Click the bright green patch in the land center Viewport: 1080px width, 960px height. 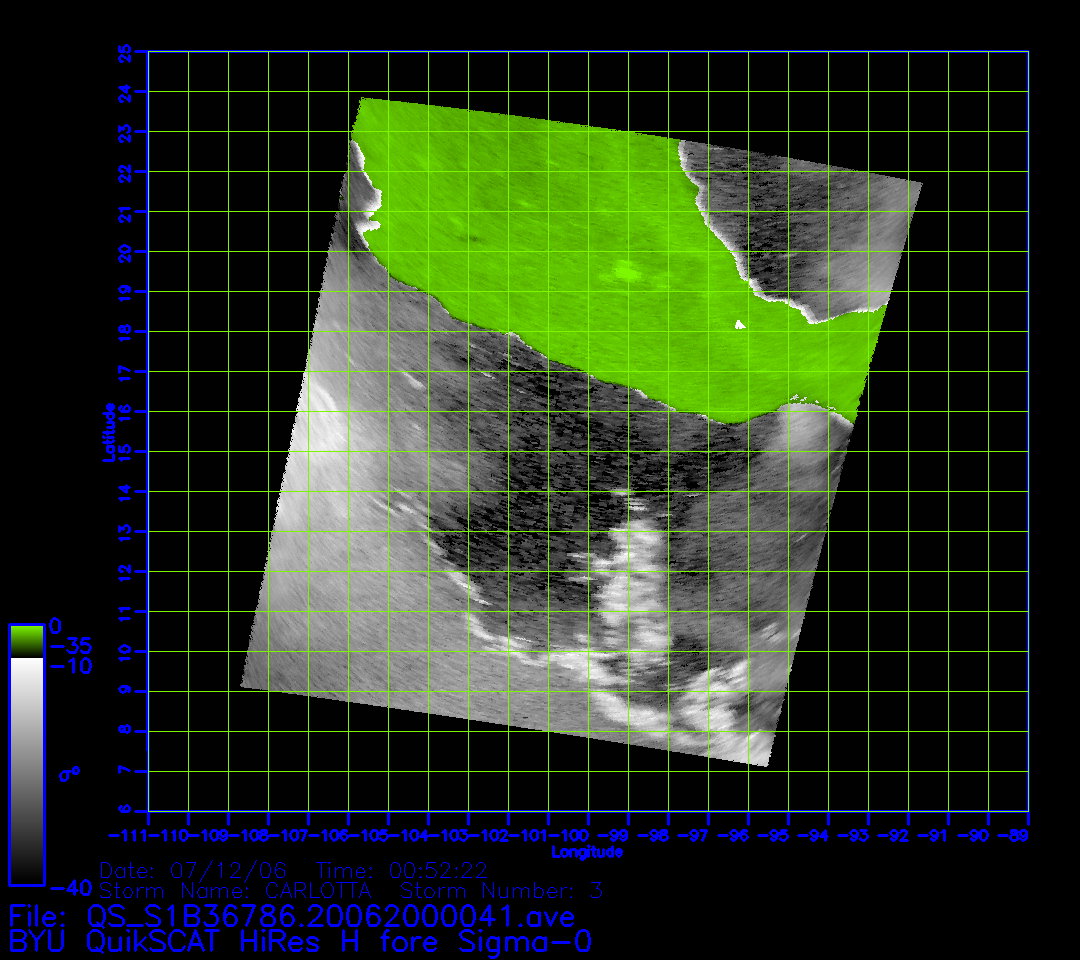[x=627, y=271]
